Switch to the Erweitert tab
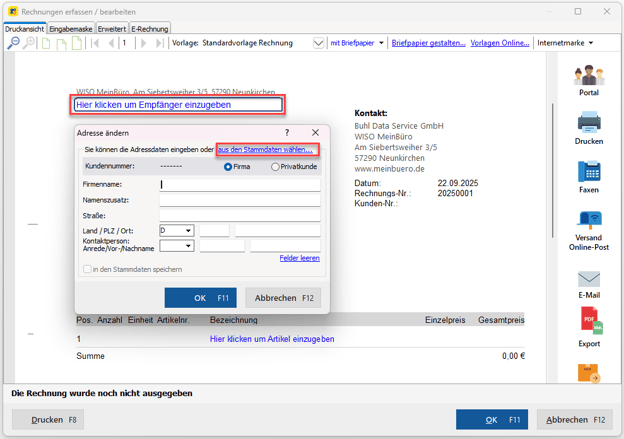This screenshot has width=624, height=439. click(x=112, y=29)
